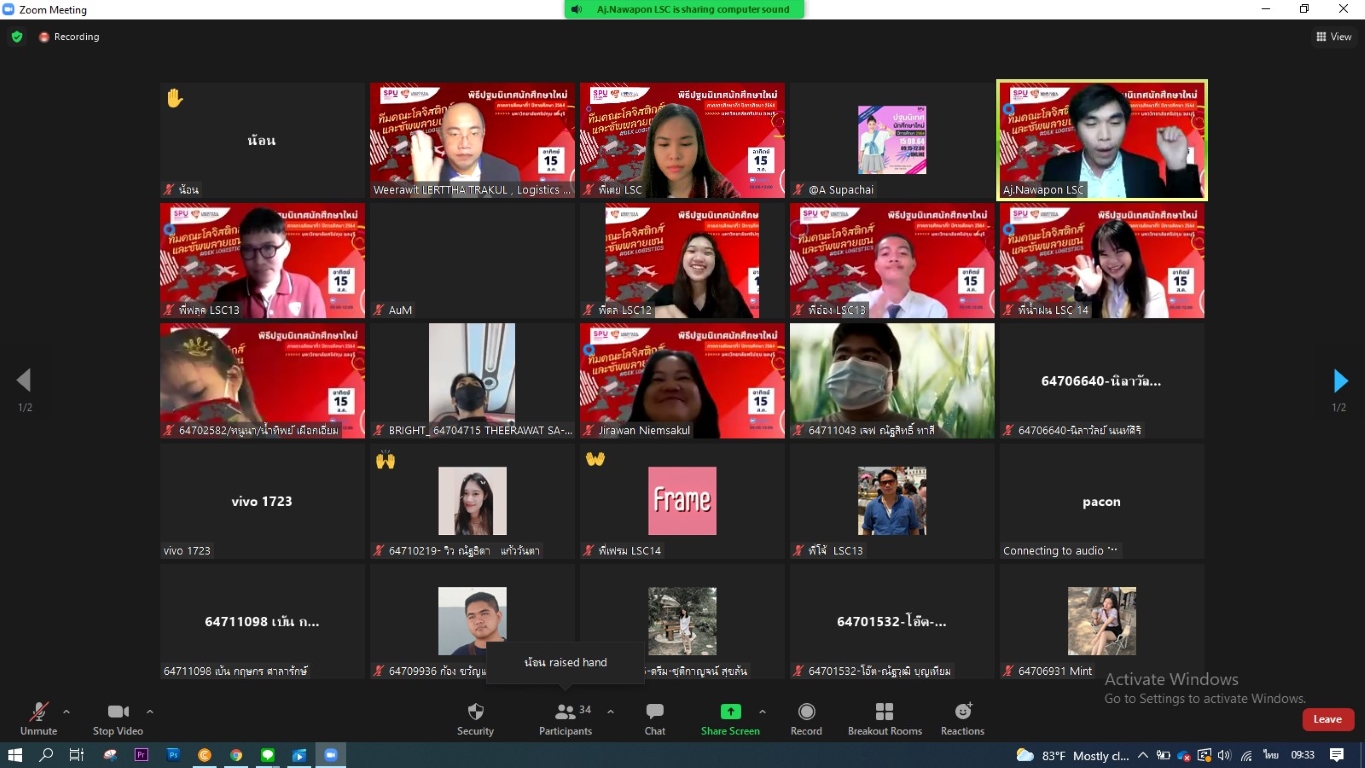The height and width of the screenshot is (768, 1365).
Task: Click @A Supachai profile picture
Action: (892, 140)
